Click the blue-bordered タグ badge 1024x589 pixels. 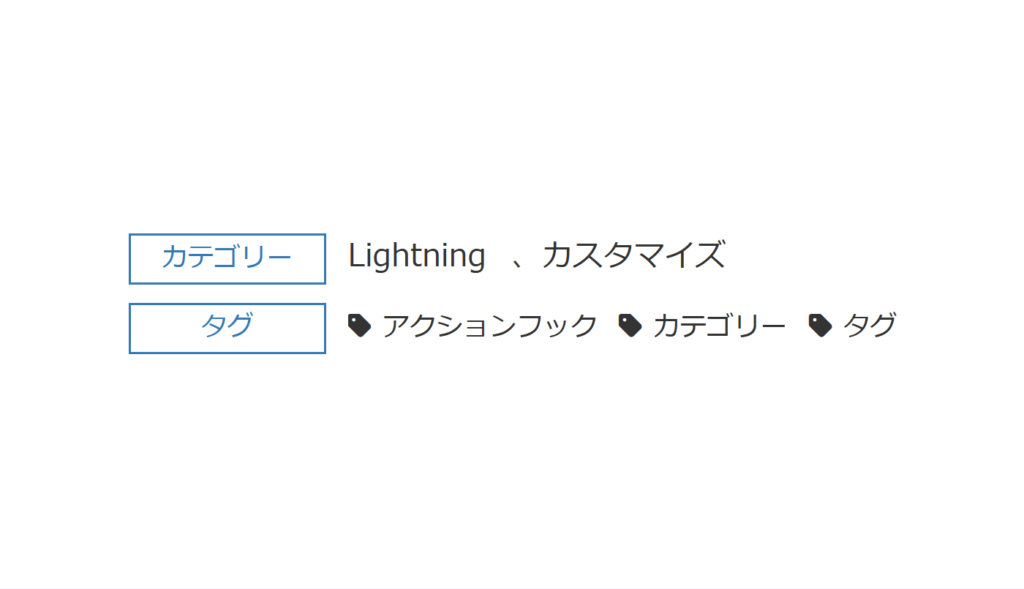227,327
